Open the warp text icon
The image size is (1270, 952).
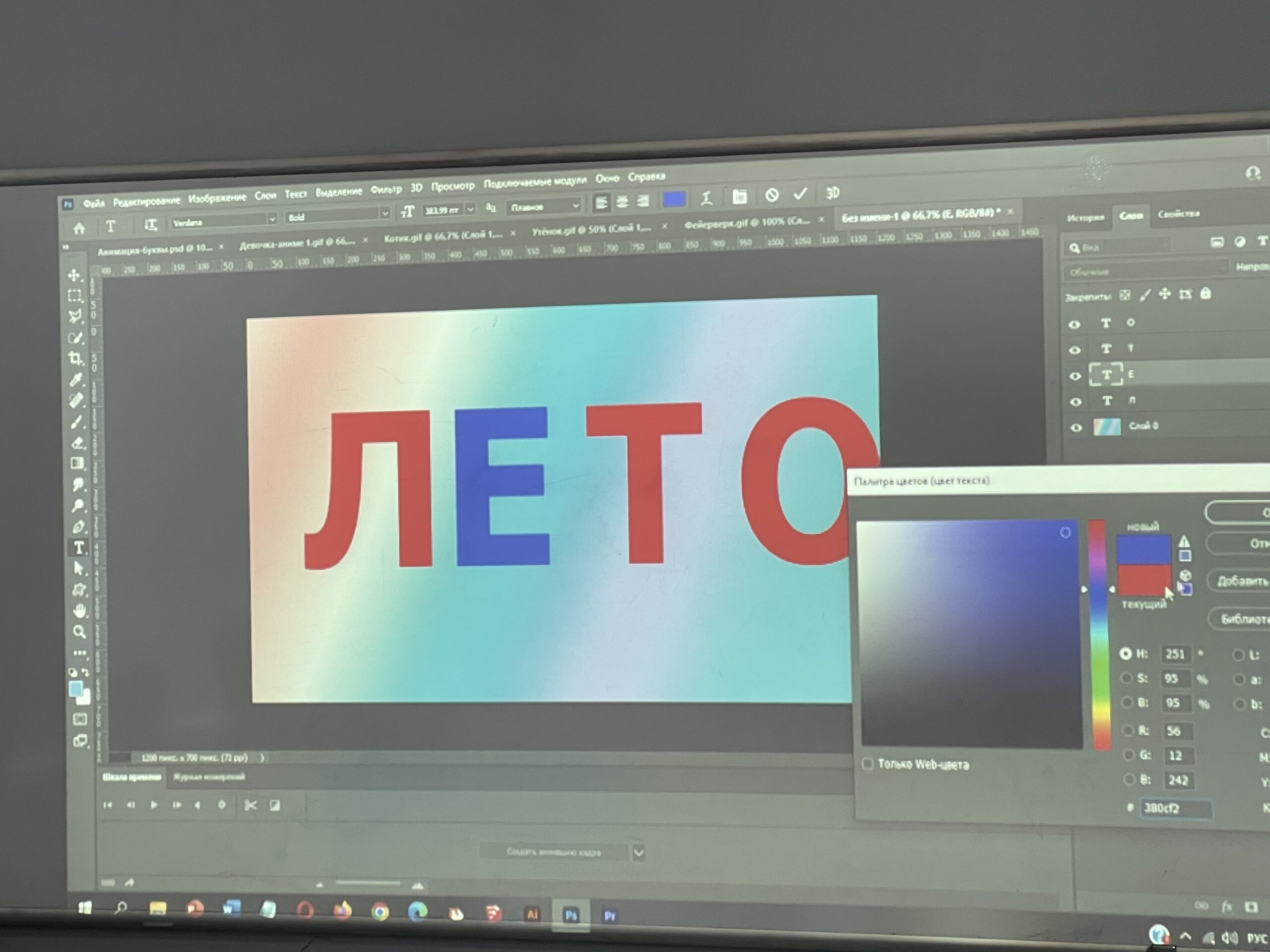click(707, 198)
